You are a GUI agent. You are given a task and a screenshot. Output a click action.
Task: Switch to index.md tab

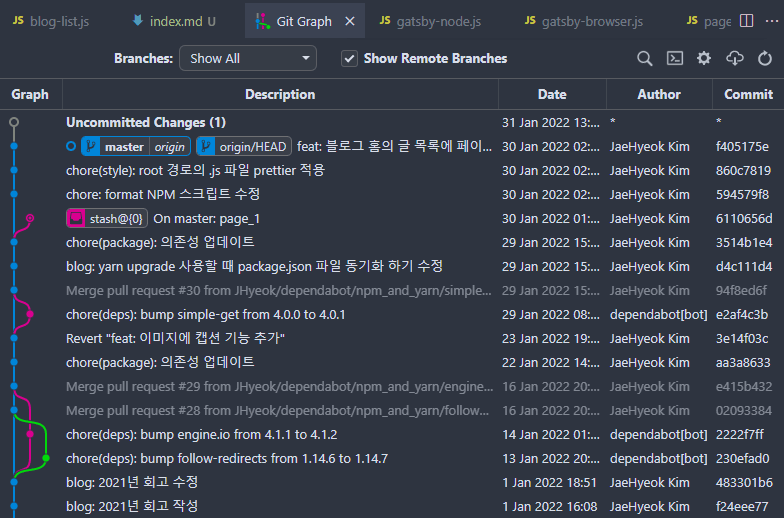175,21
